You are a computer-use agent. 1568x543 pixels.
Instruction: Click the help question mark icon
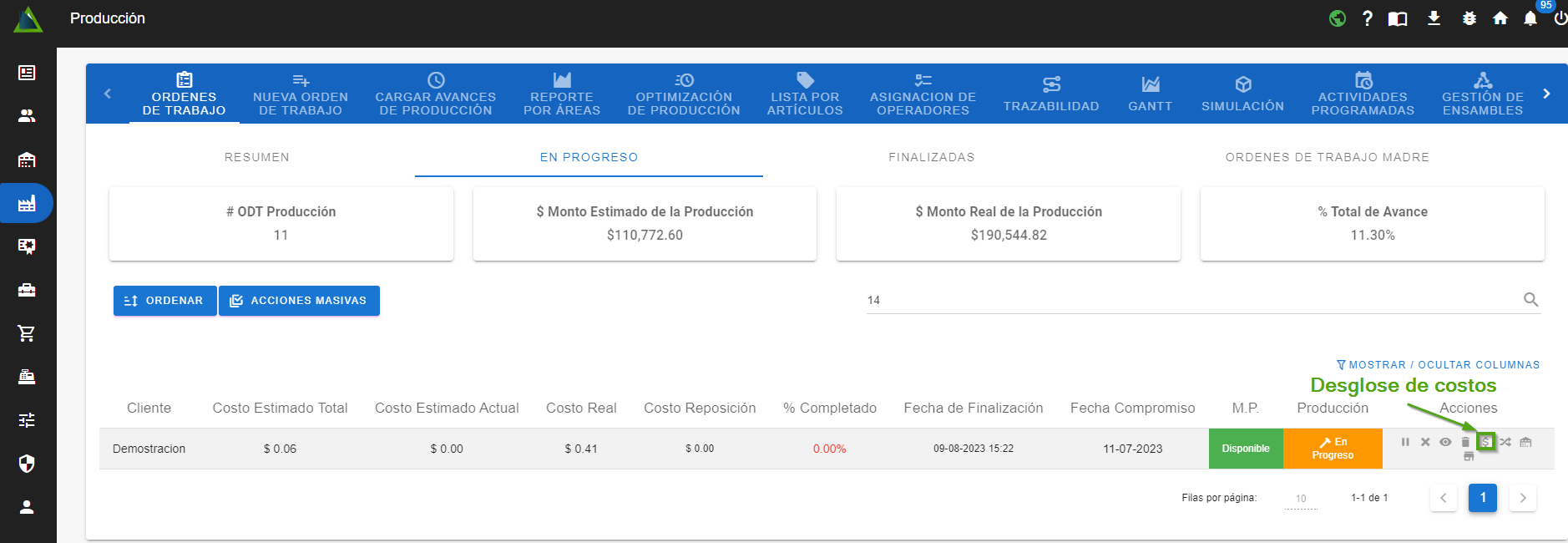click(x=1368, y=18)
